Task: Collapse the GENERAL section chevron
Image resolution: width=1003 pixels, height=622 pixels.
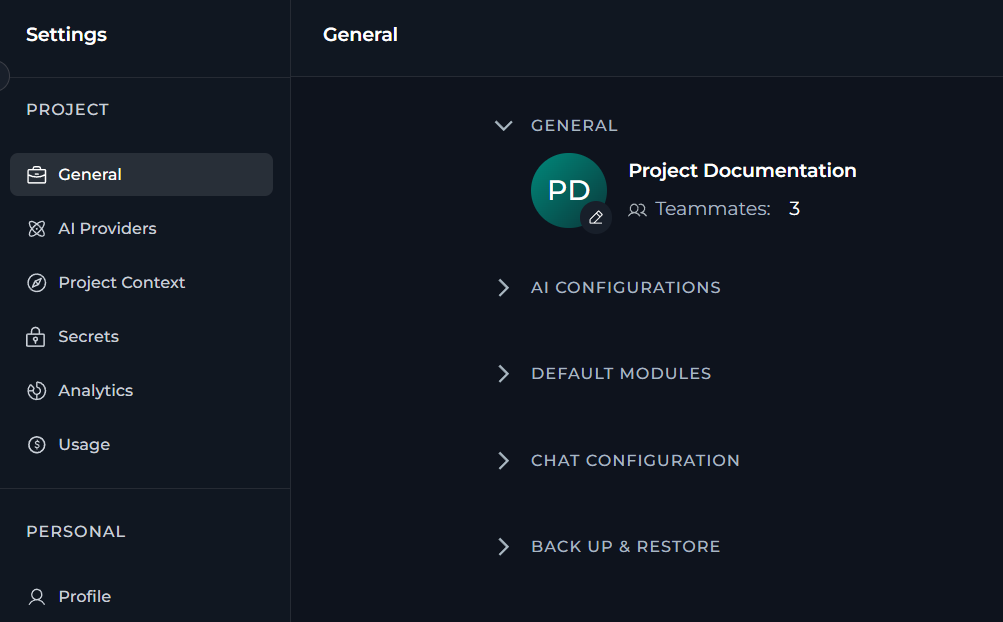Action: (x=503, y=125)
